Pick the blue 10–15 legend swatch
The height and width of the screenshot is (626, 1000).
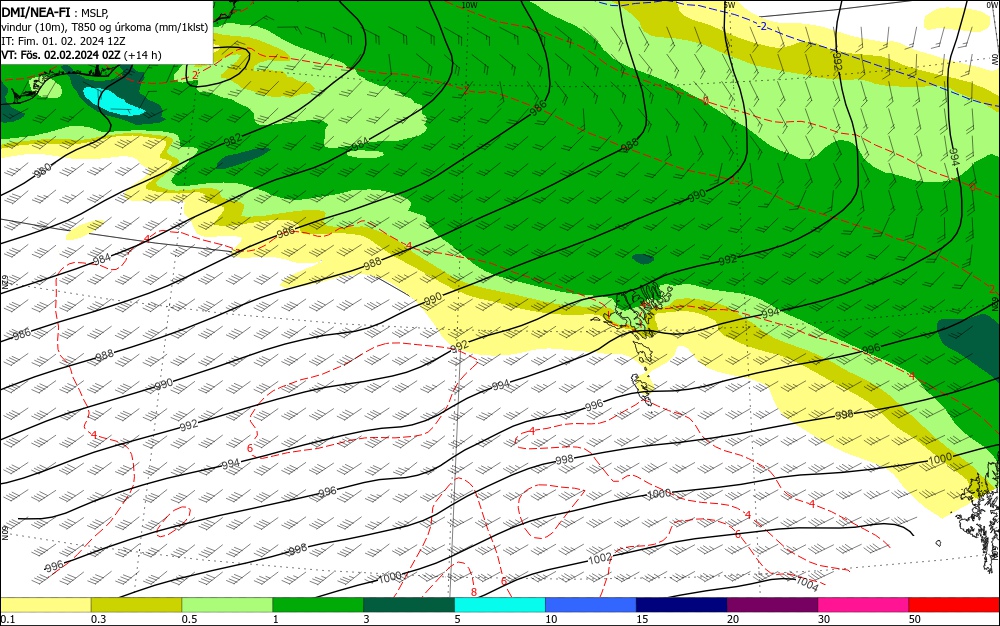pos(591,605)
